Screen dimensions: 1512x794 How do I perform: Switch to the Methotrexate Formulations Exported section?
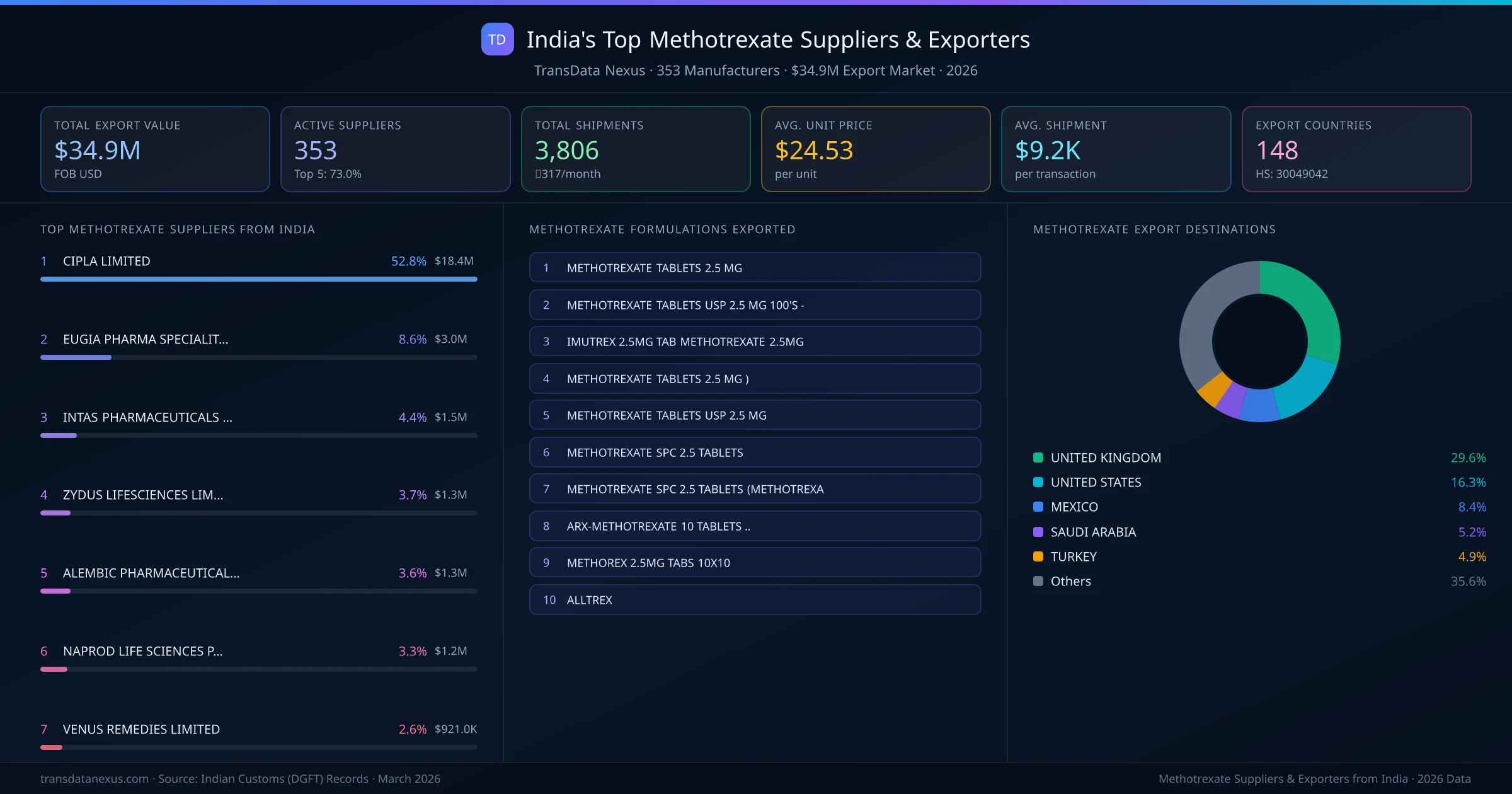[x=662, y=229]
